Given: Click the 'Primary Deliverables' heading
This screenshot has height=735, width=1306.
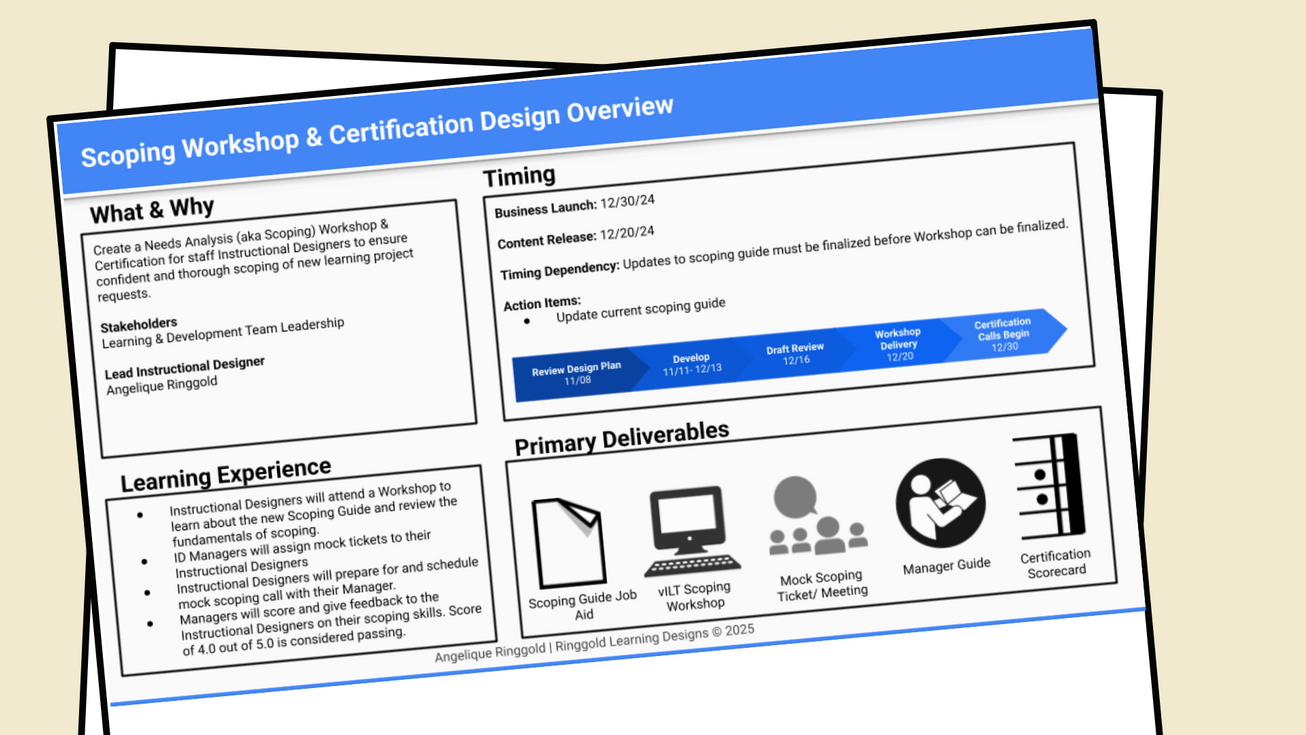Looking at the screenshot, I should [622, 437].
